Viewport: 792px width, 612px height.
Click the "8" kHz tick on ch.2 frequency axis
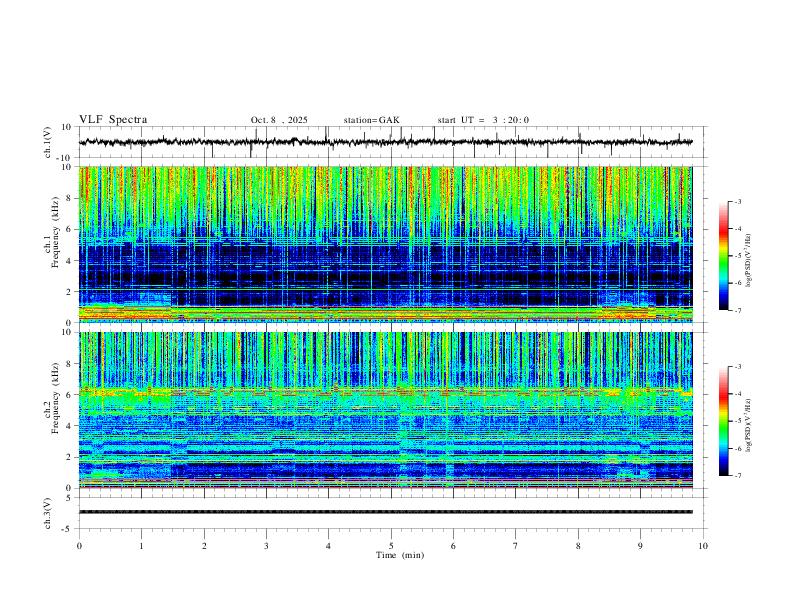pos(69,364)
